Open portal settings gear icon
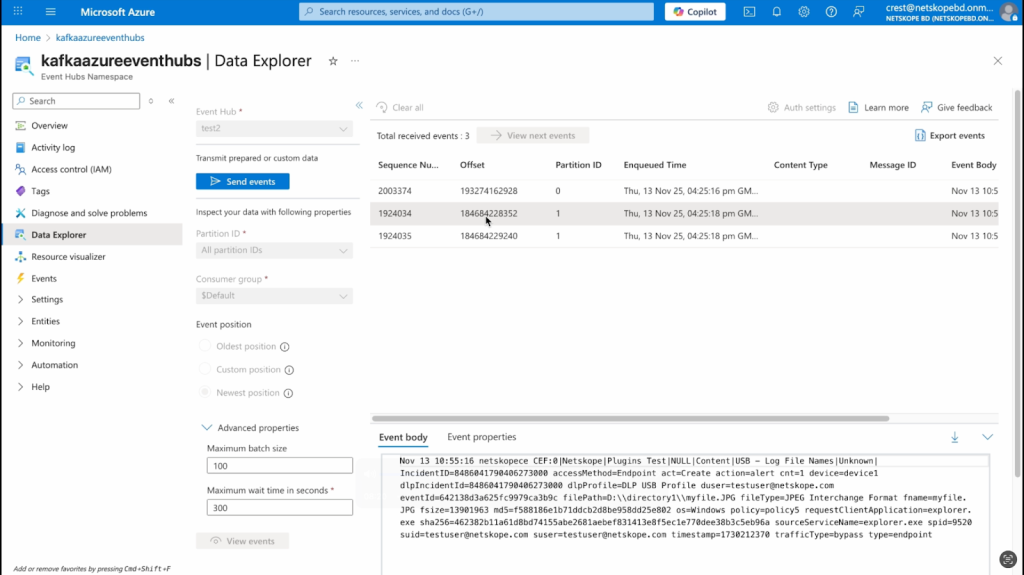This screenshot has height=575, width=1024. click(804, 12)
